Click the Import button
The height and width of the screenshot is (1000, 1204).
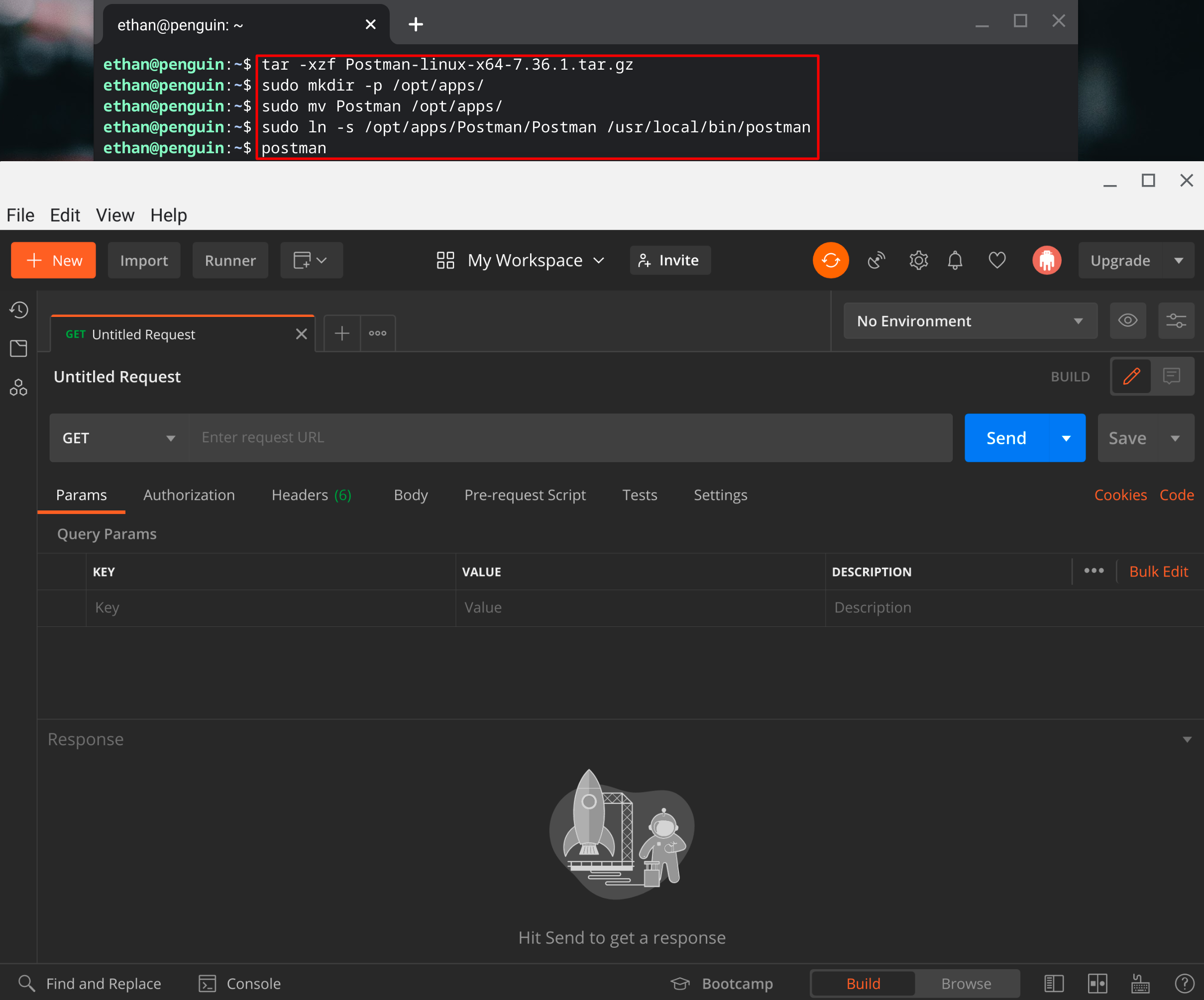144,260
